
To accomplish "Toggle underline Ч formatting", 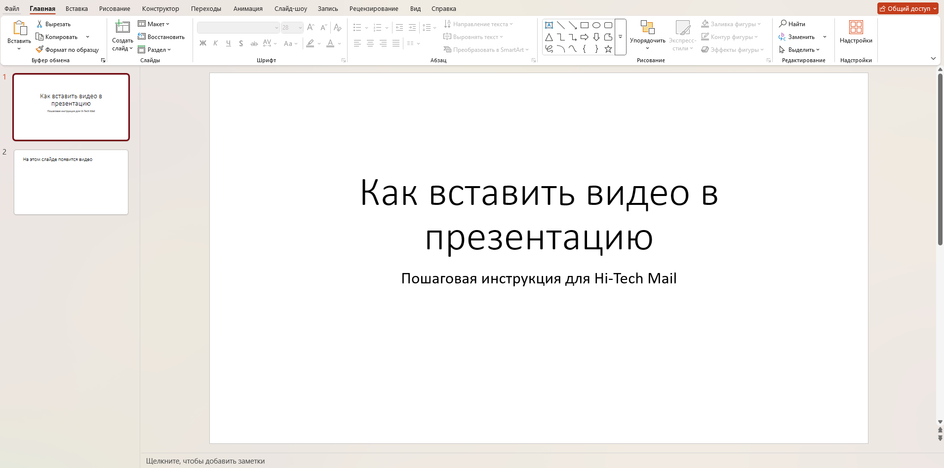I will (x=228, y=43).
